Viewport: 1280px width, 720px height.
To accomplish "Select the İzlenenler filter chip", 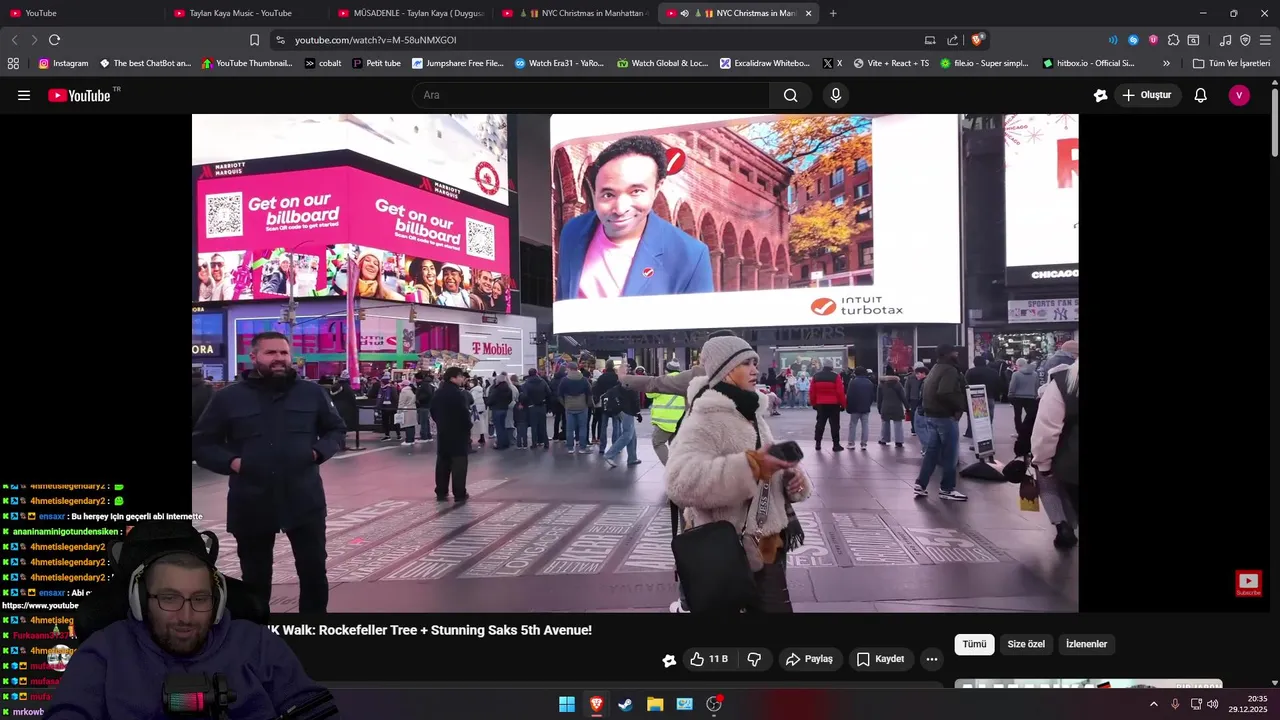I will pos(1086,644).
